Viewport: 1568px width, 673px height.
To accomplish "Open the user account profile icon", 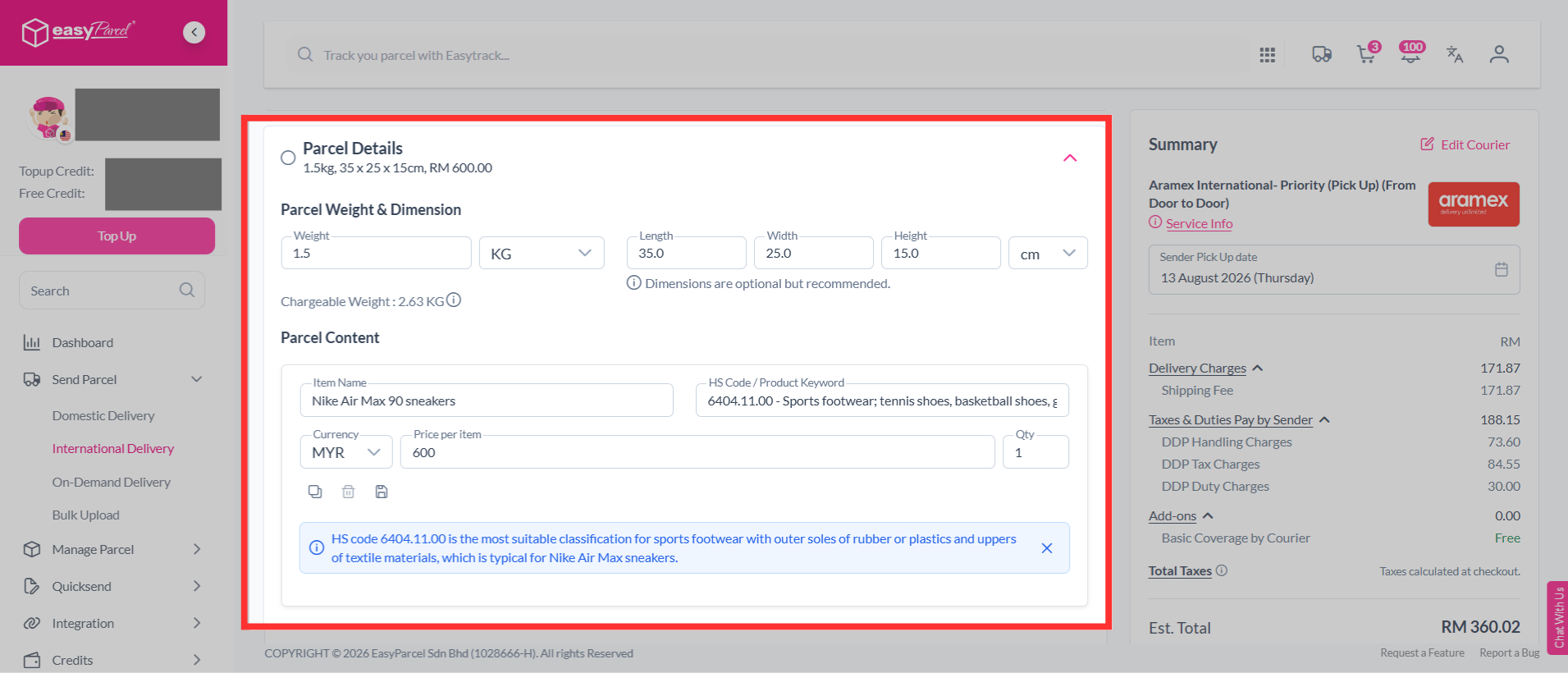I will (x=1499, y=54).
